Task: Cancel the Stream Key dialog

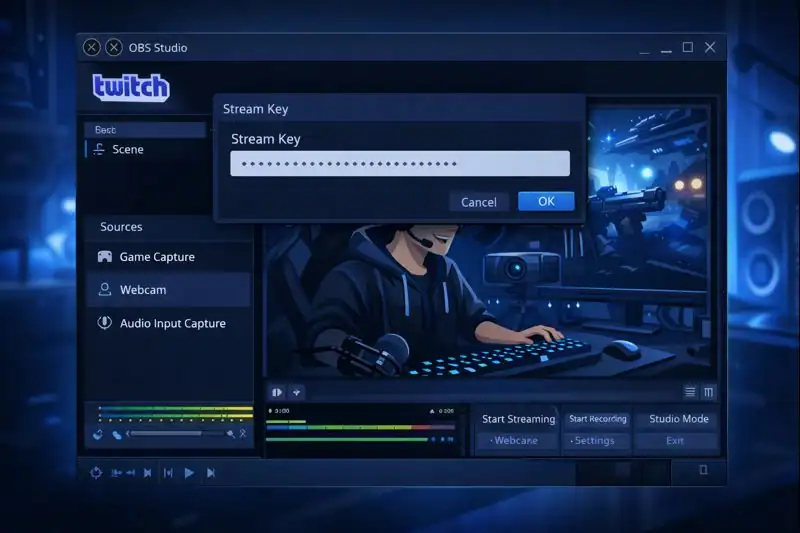Action: pyautogui.click(x=479, y=202)
